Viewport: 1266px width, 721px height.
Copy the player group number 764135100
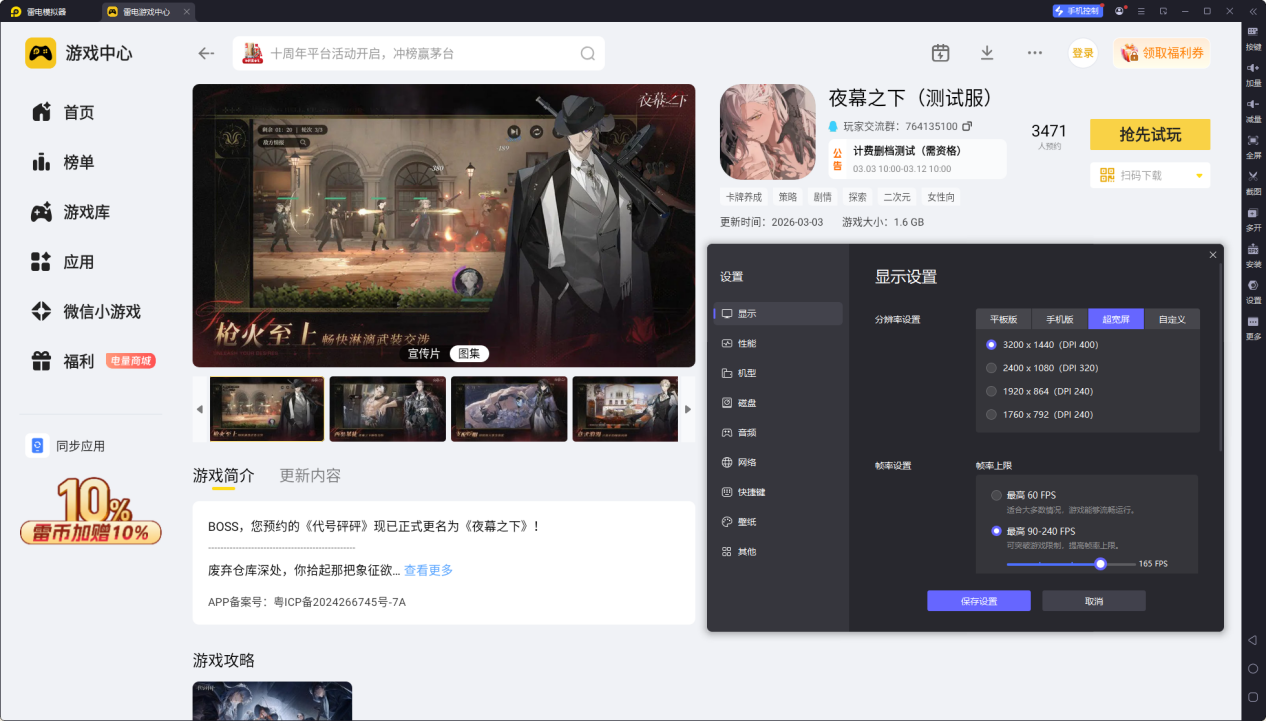tap(967, 126)
